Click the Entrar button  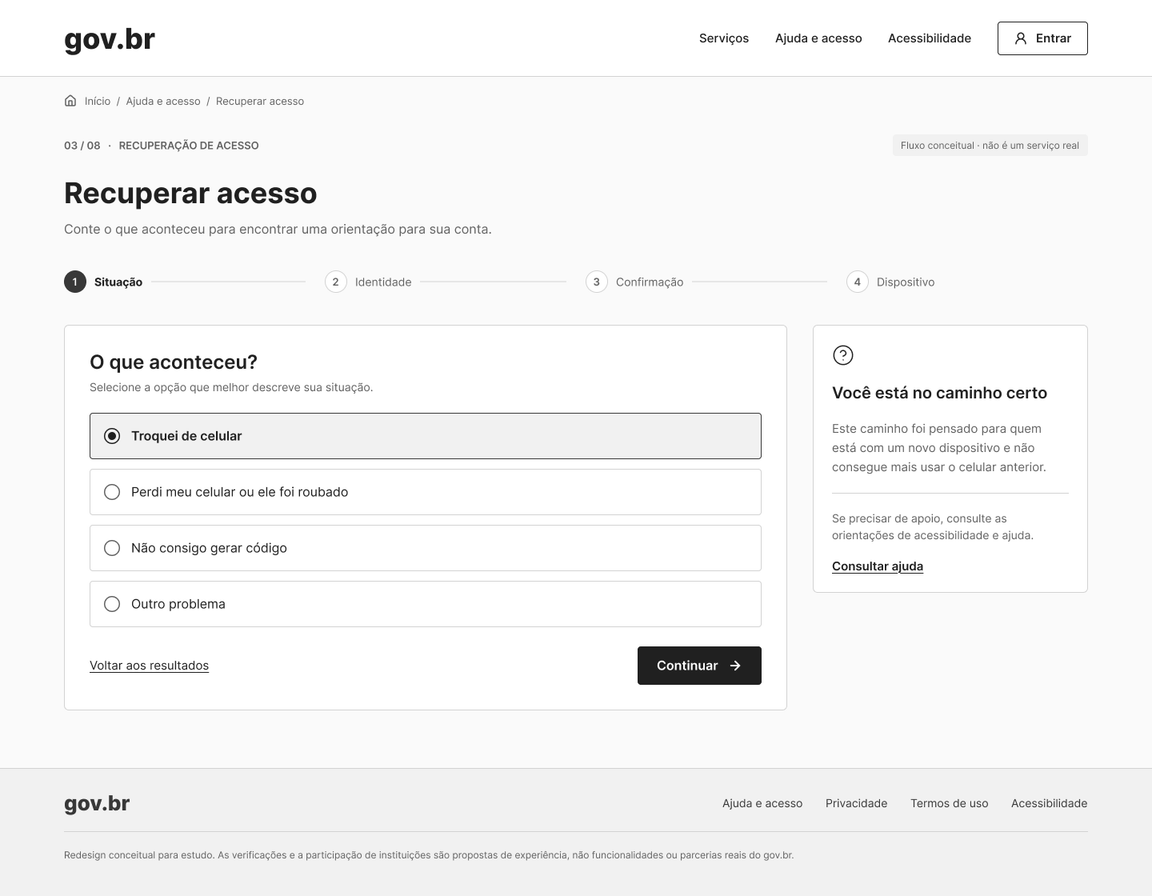click(x=1042, y=38)
